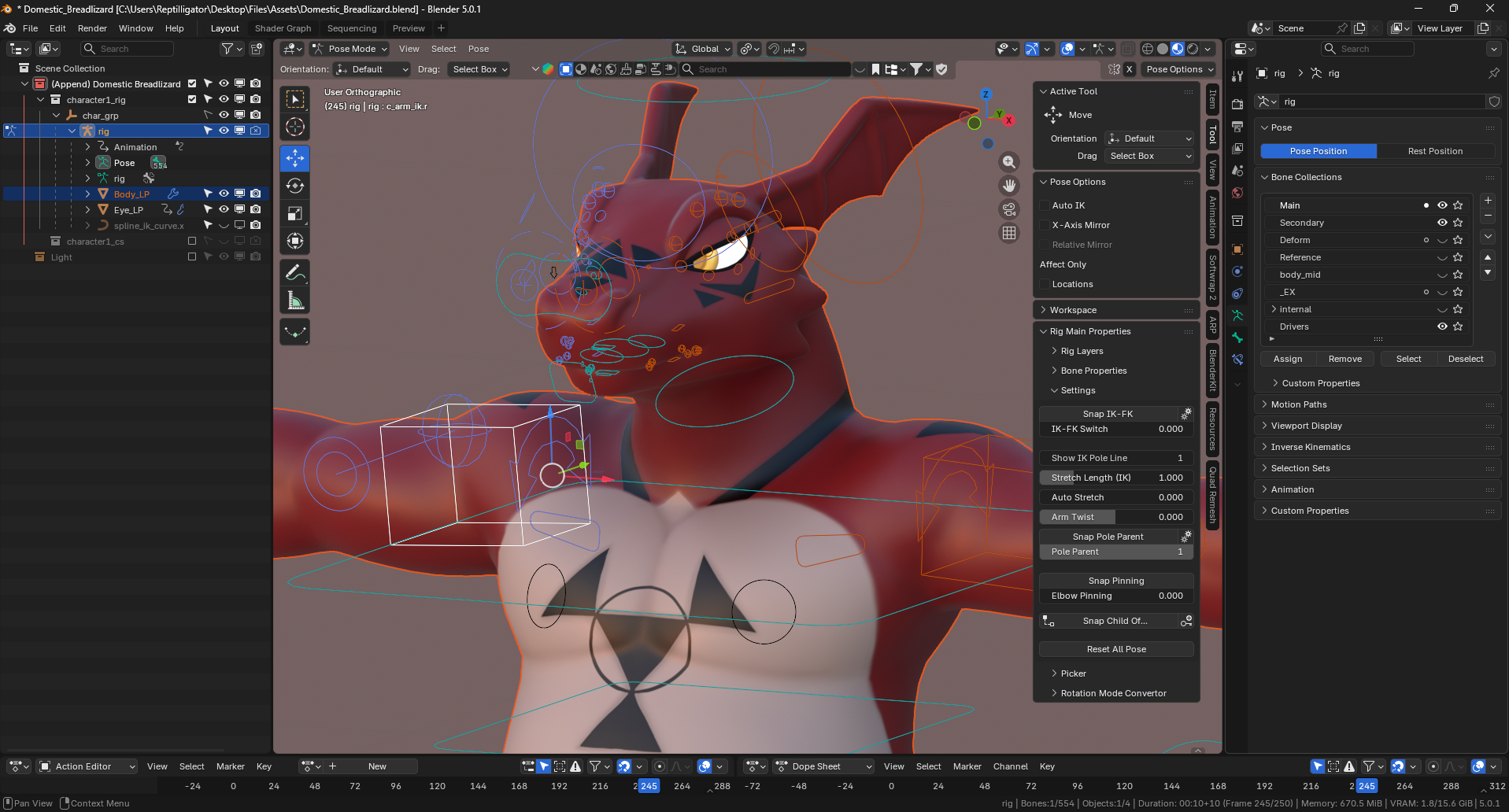Click the Snap Pole Parent button
The width and height of the screenshot is (1509, 812).
1108,537
